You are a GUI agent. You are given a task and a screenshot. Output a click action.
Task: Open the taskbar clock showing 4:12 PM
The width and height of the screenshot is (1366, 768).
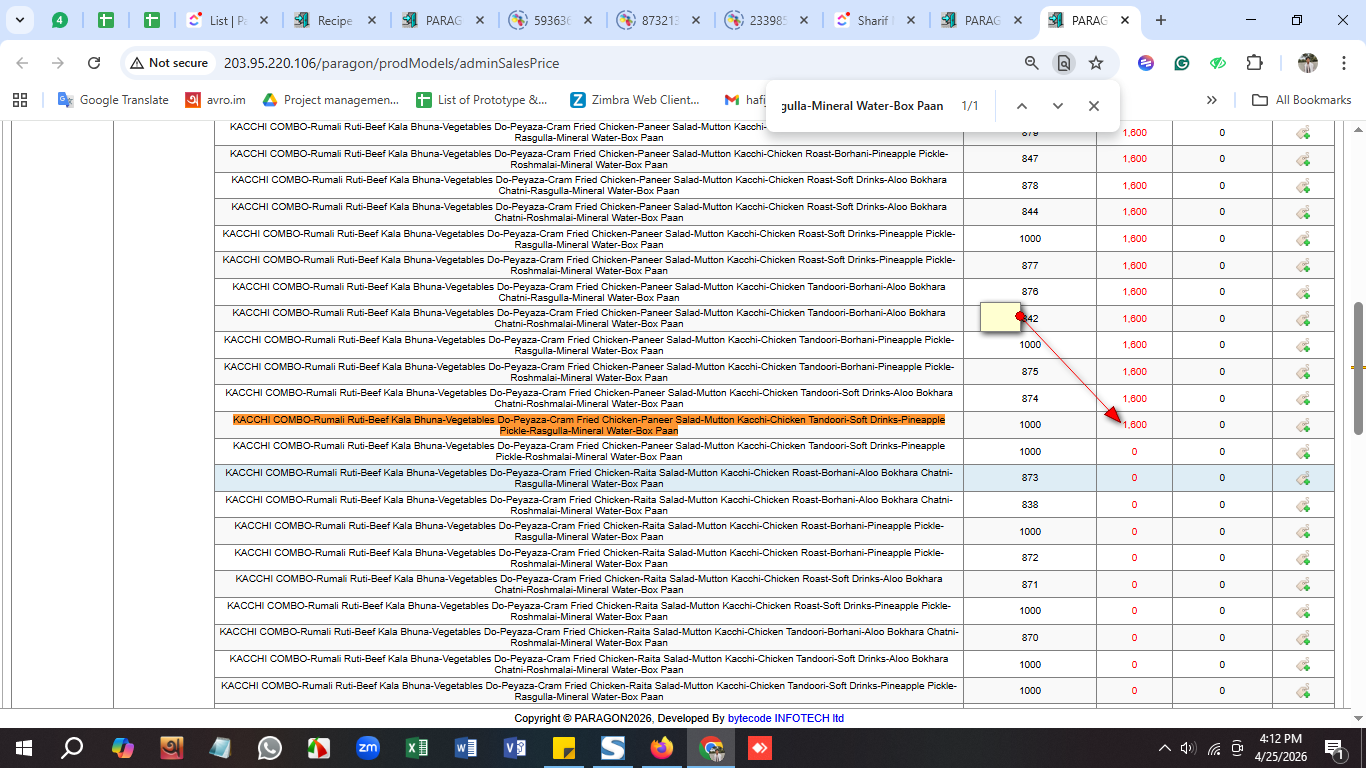pyautogui.click(x=1280, y=748)
